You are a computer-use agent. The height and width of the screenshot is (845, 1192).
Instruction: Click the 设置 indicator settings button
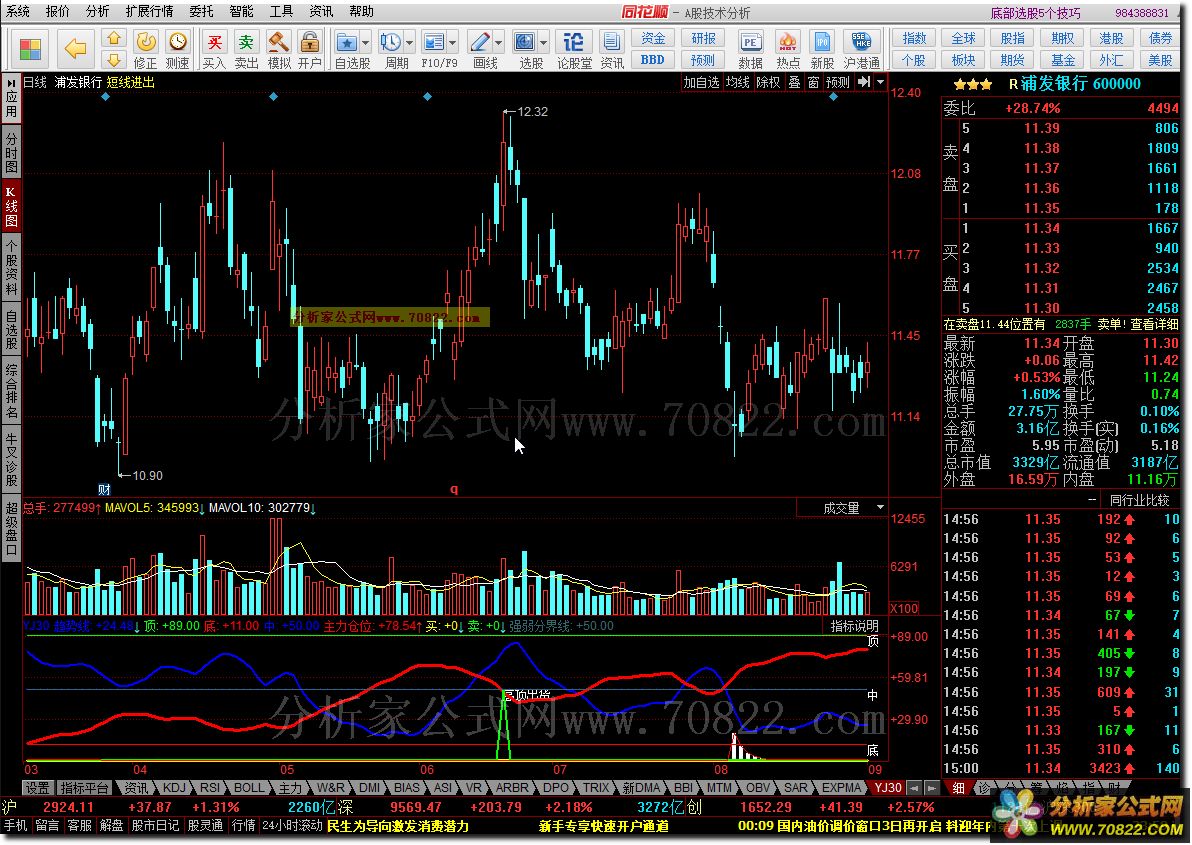point(37,788)
